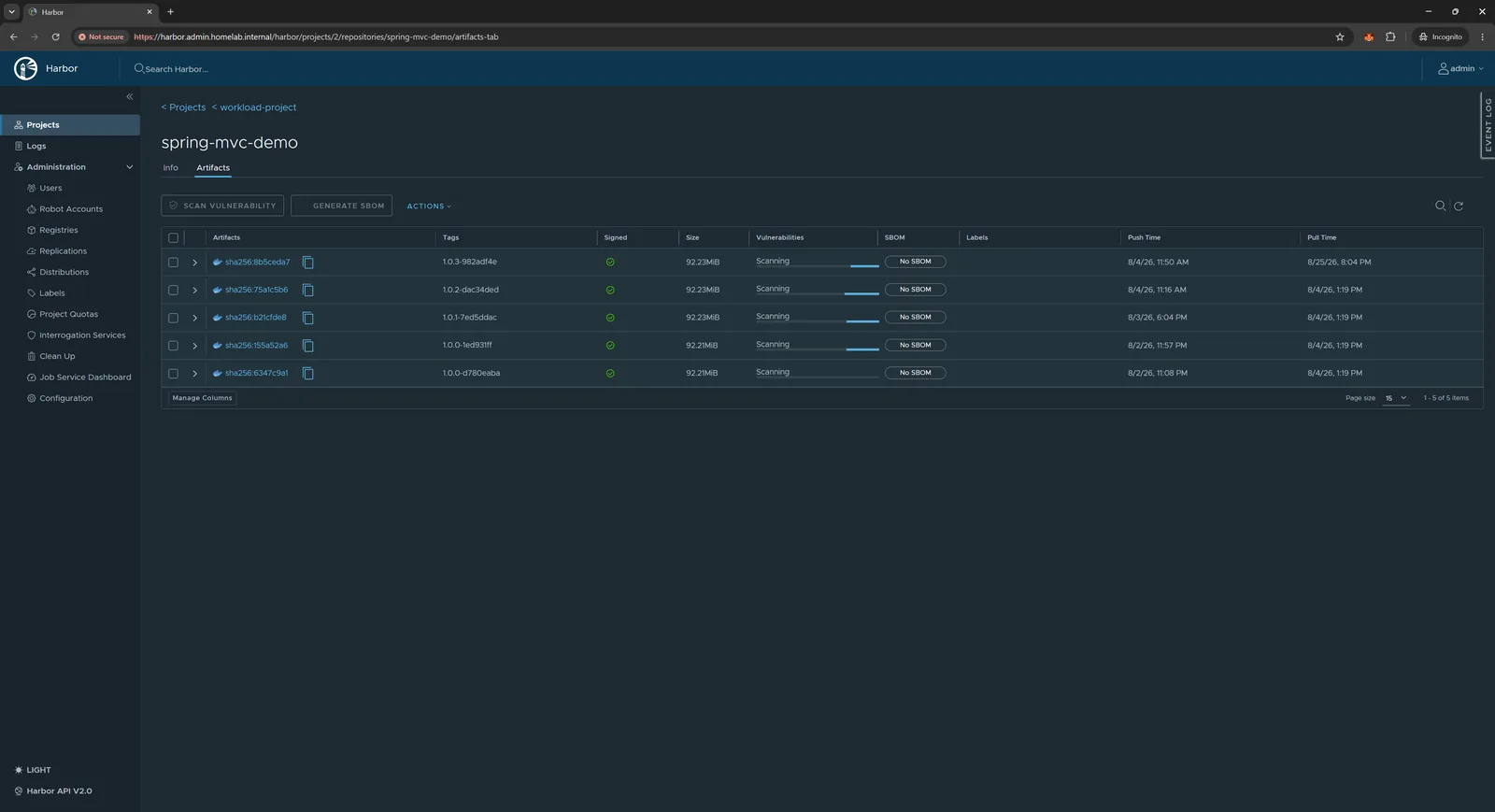Screen dimensions: 1495x812
Task: Click the SCAN VULNERABILITY button
Action: pyautogui.click(x=222, y=206)
